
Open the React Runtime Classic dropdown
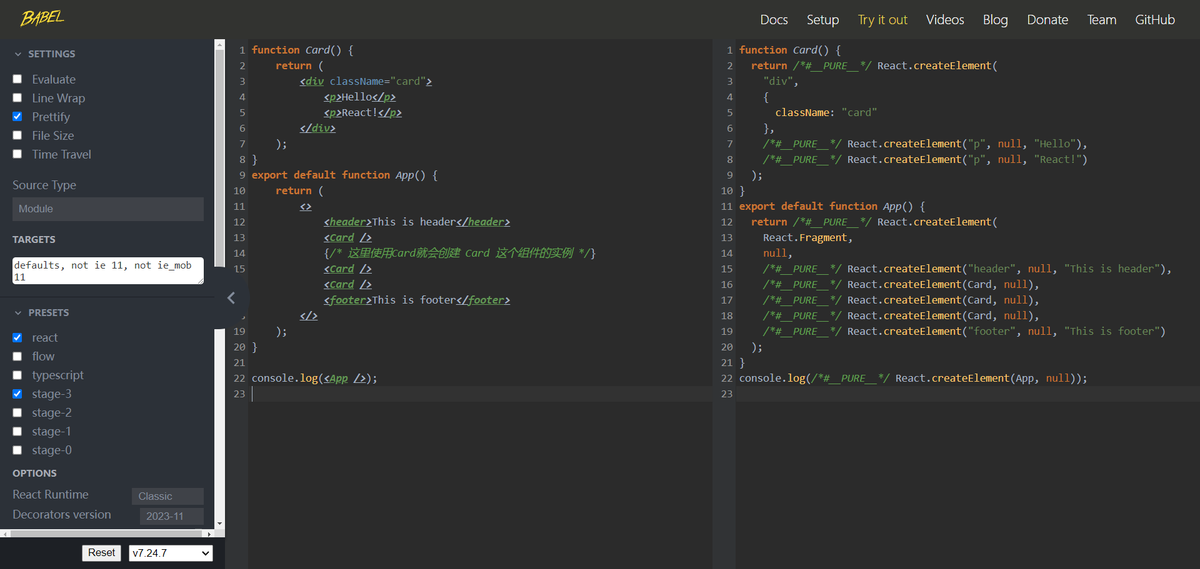[168, 496]
